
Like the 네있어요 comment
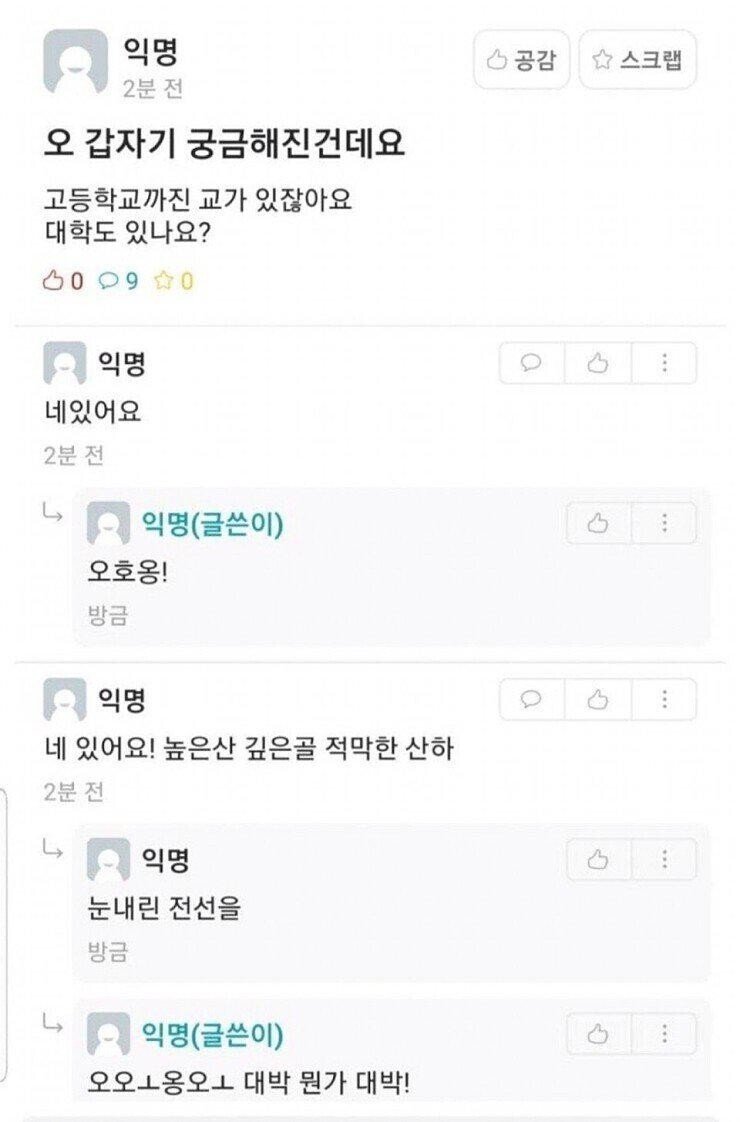pyautogui.click(x=598, y=363)
